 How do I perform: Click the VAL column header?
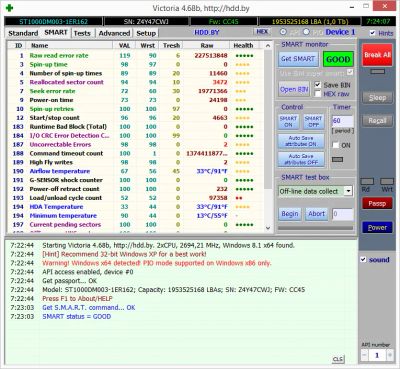tap(124, 45)
